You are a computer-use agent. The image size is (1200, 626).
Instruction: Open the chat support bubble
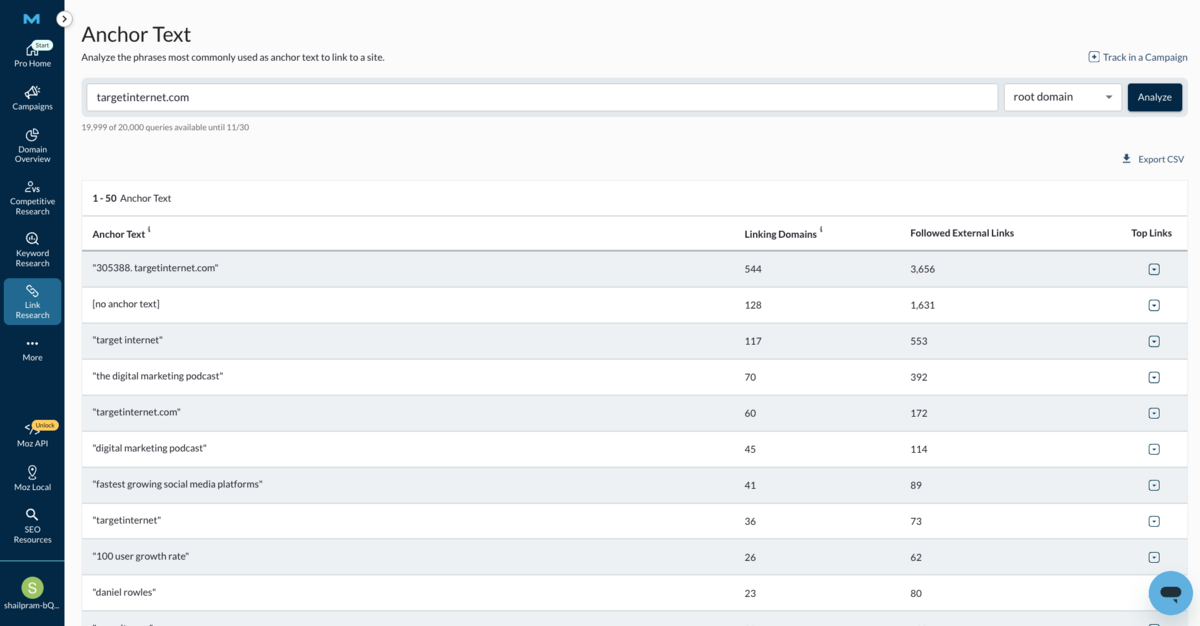(x=1170, y=593)
